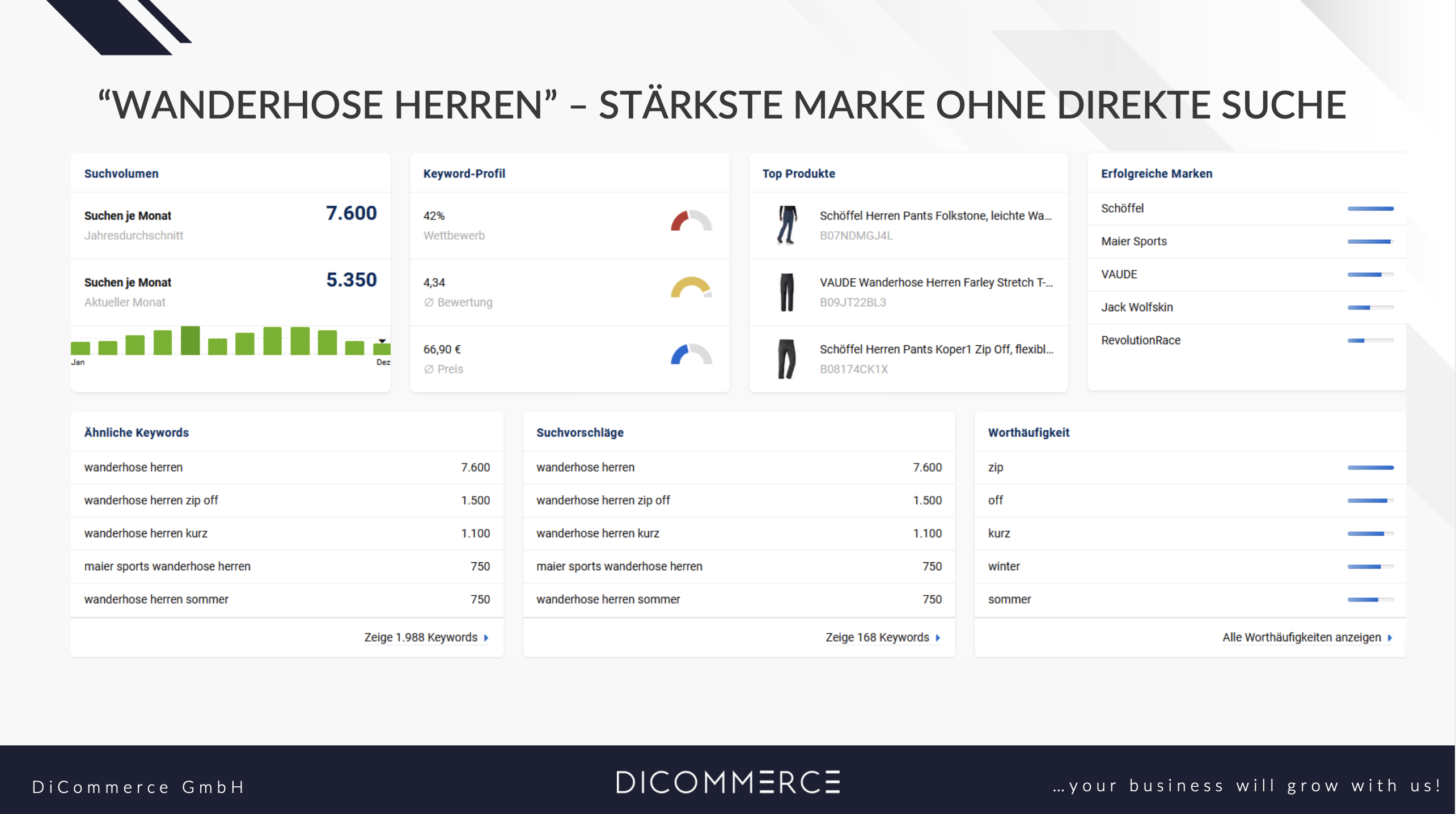This screenshot has height=814, width=1456.
Task: Open the Schöffel Koper1 Zip Off thumbnail
Action: pos(787,359)
